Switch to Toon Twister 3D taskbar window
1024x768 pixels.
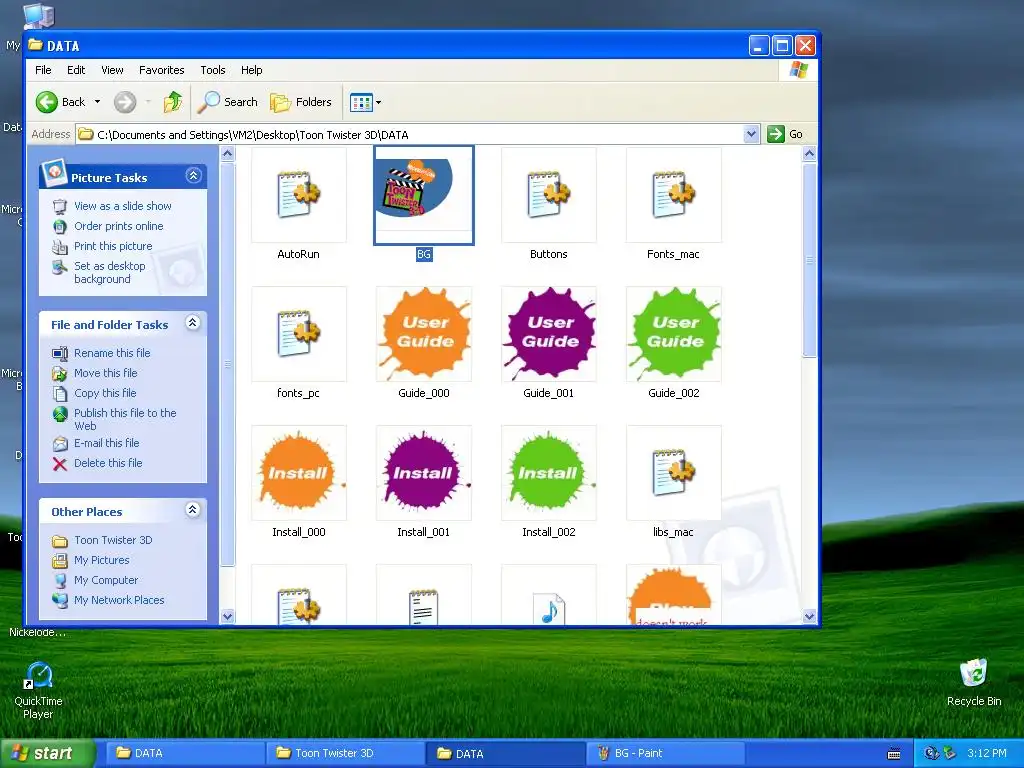coord(346,753)
